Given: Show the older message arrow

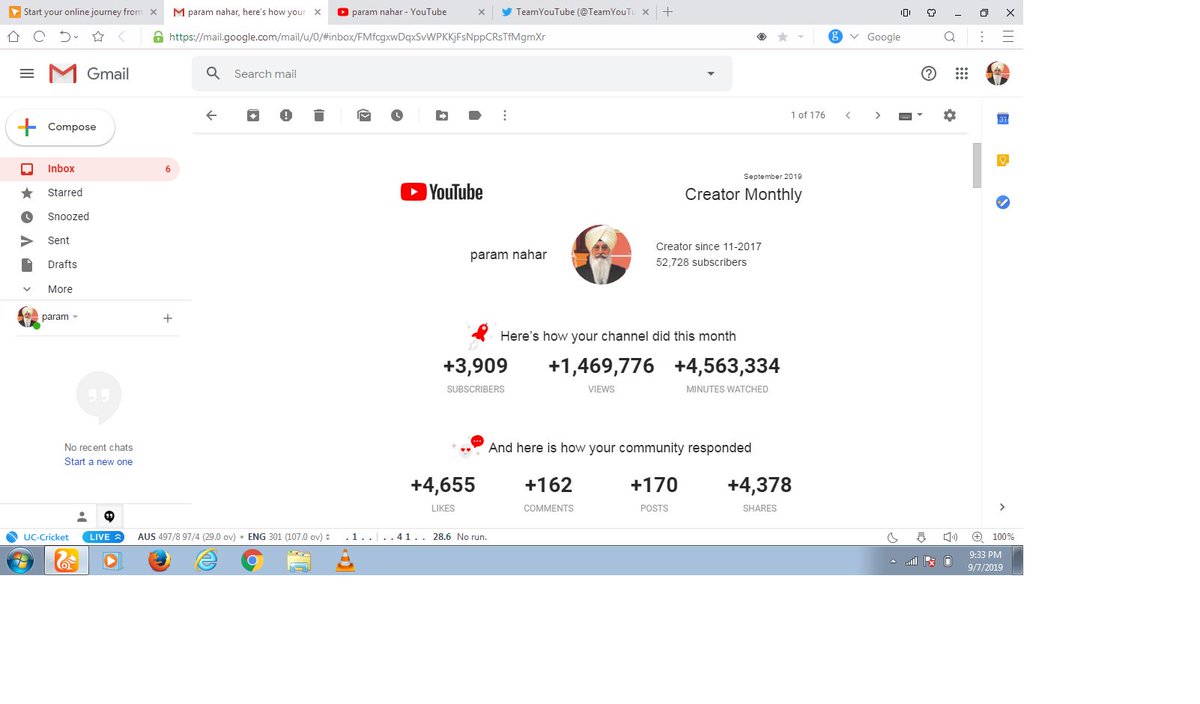Looking at the screenshot, I should pos(878,116).
